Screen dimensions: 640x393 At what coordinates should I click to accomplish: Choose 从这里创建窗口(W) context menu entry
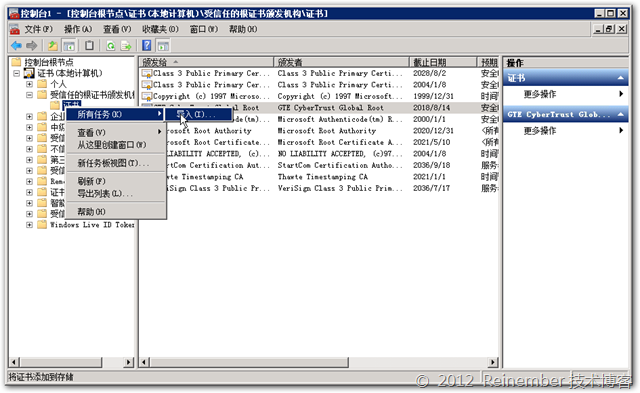[x=116, y=145]
